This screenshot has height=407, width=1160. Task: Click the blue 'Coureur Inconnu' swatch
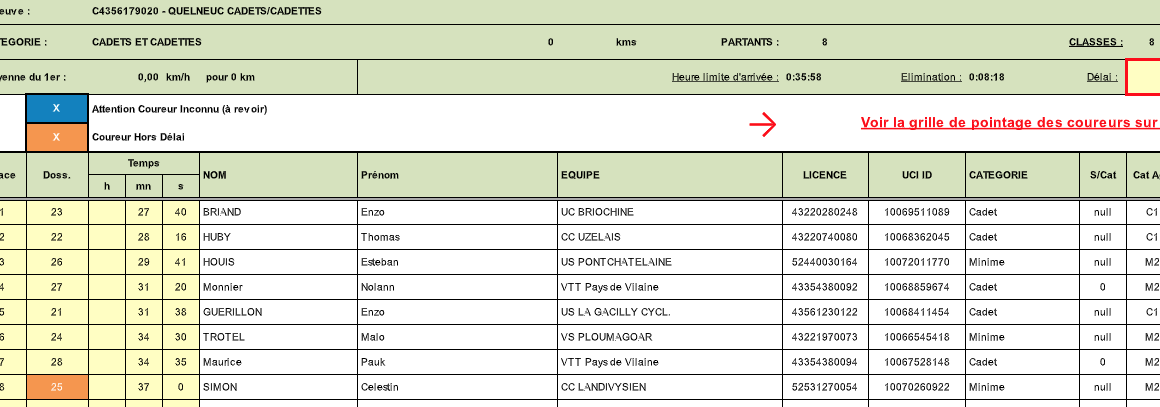[56, 109]
